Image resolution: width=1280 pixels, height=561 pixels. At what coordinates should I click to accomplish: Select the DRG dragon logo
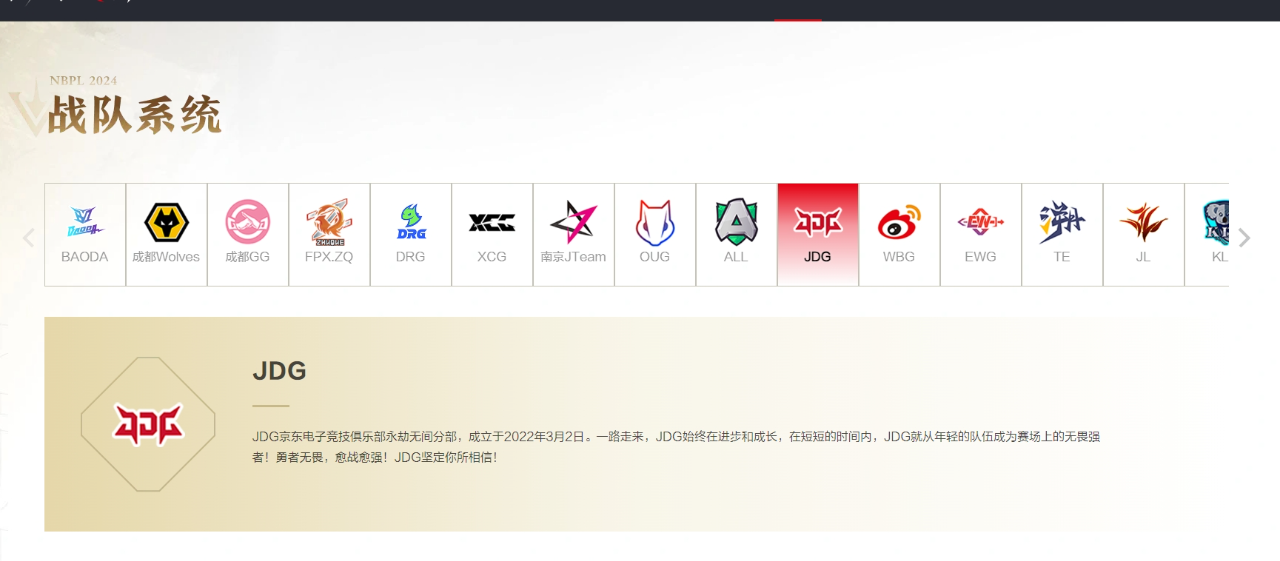click(410, 222)
